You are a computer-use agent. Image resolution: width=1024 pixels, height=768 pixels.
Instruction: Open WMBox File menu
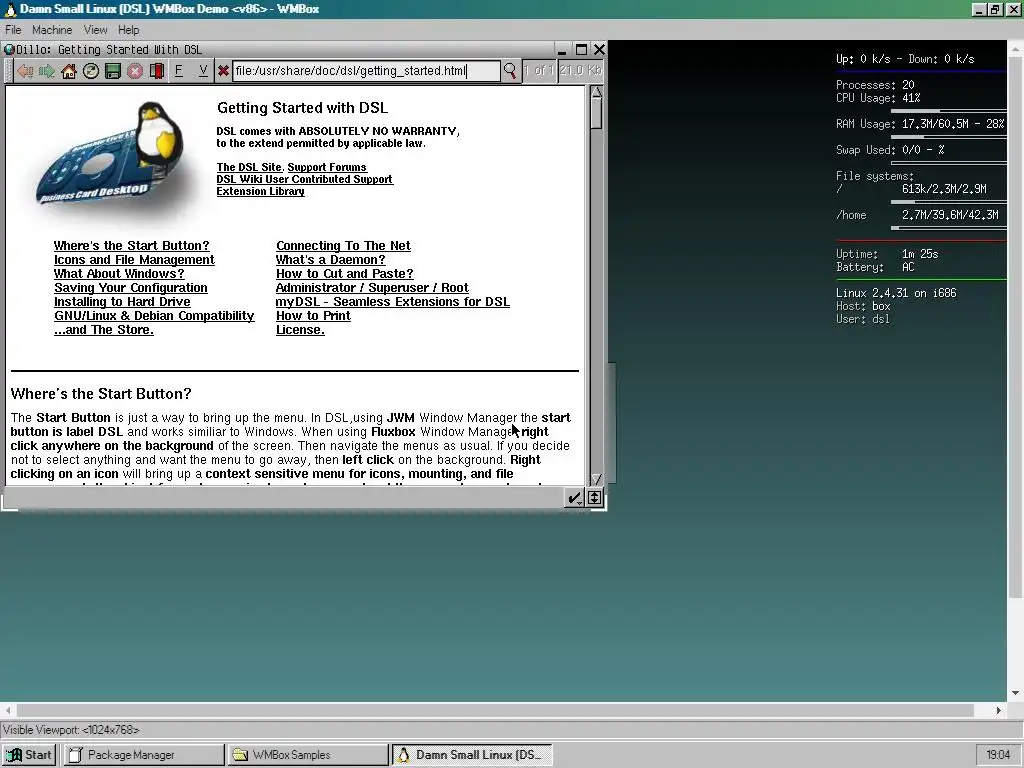coord(13,30)
